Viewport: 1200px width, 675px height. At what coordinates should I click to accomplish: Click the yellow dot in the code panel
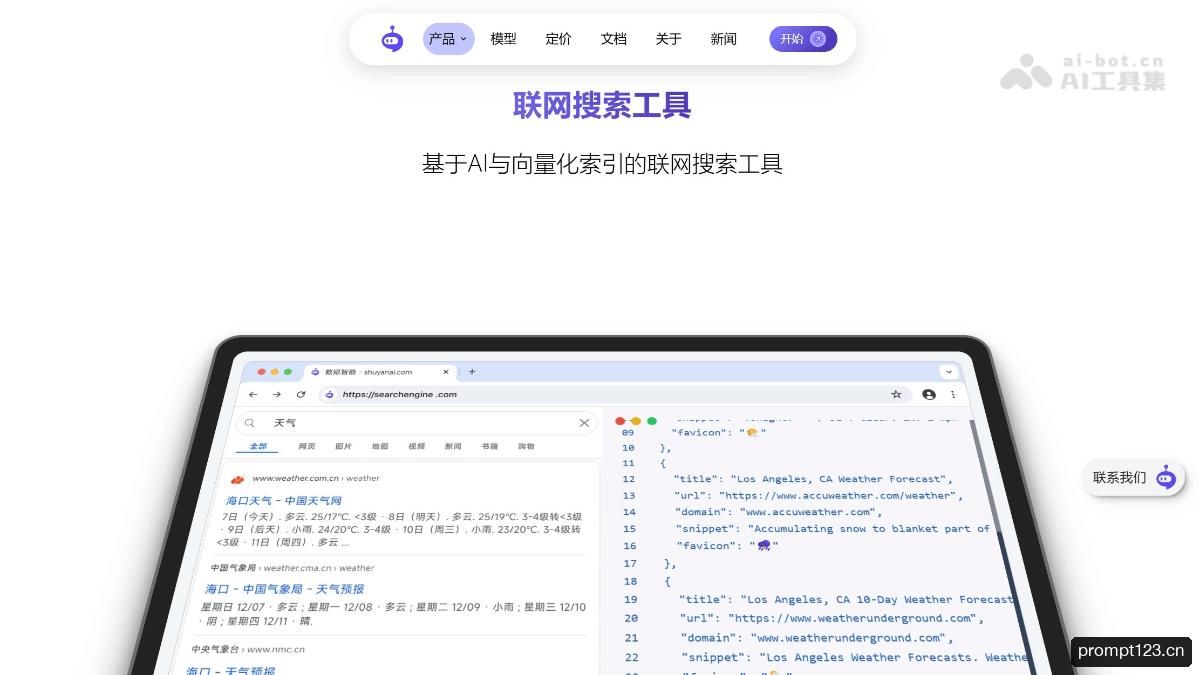point(636,421)
